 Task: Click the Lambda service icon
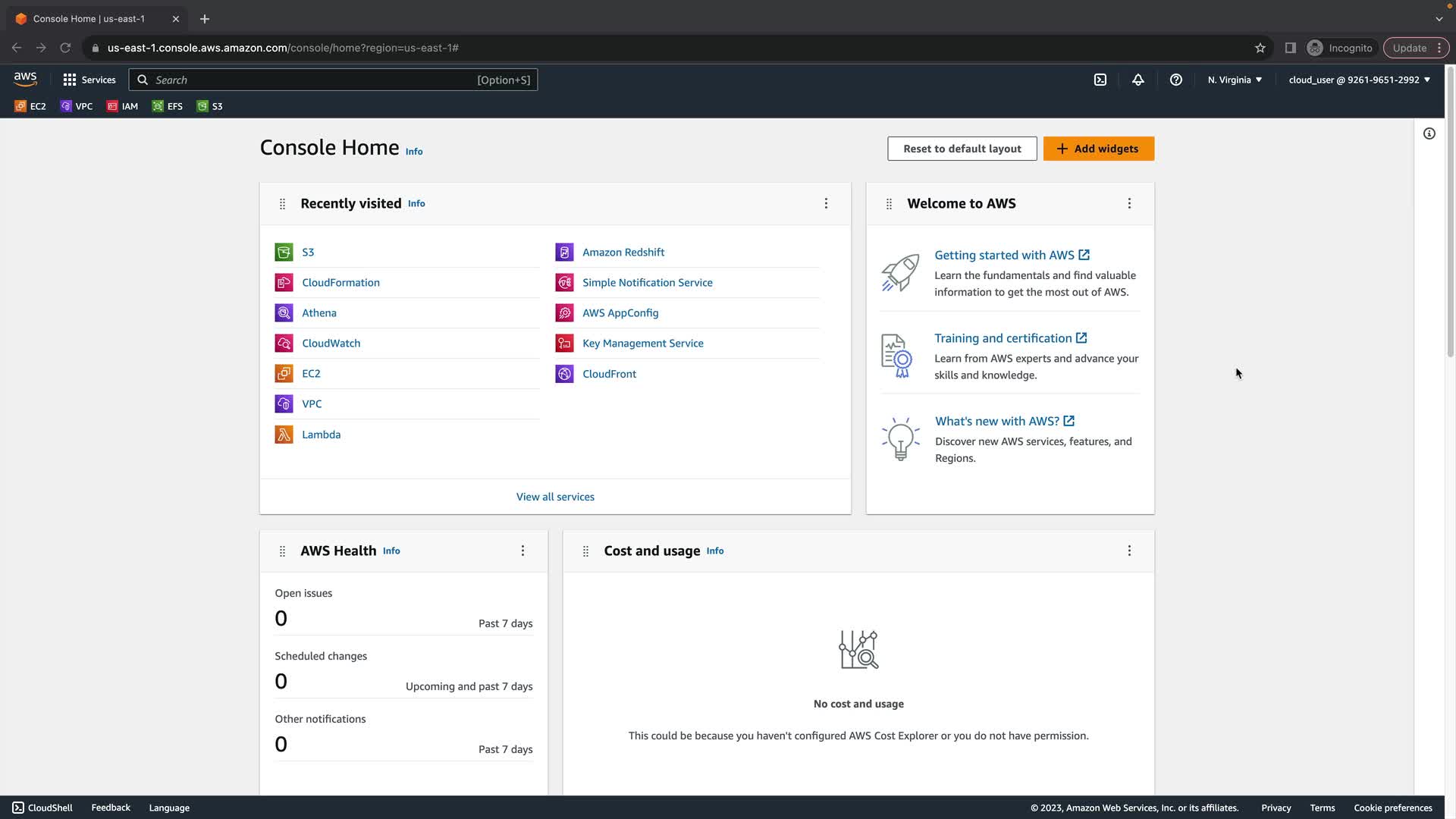pos(284,435)
